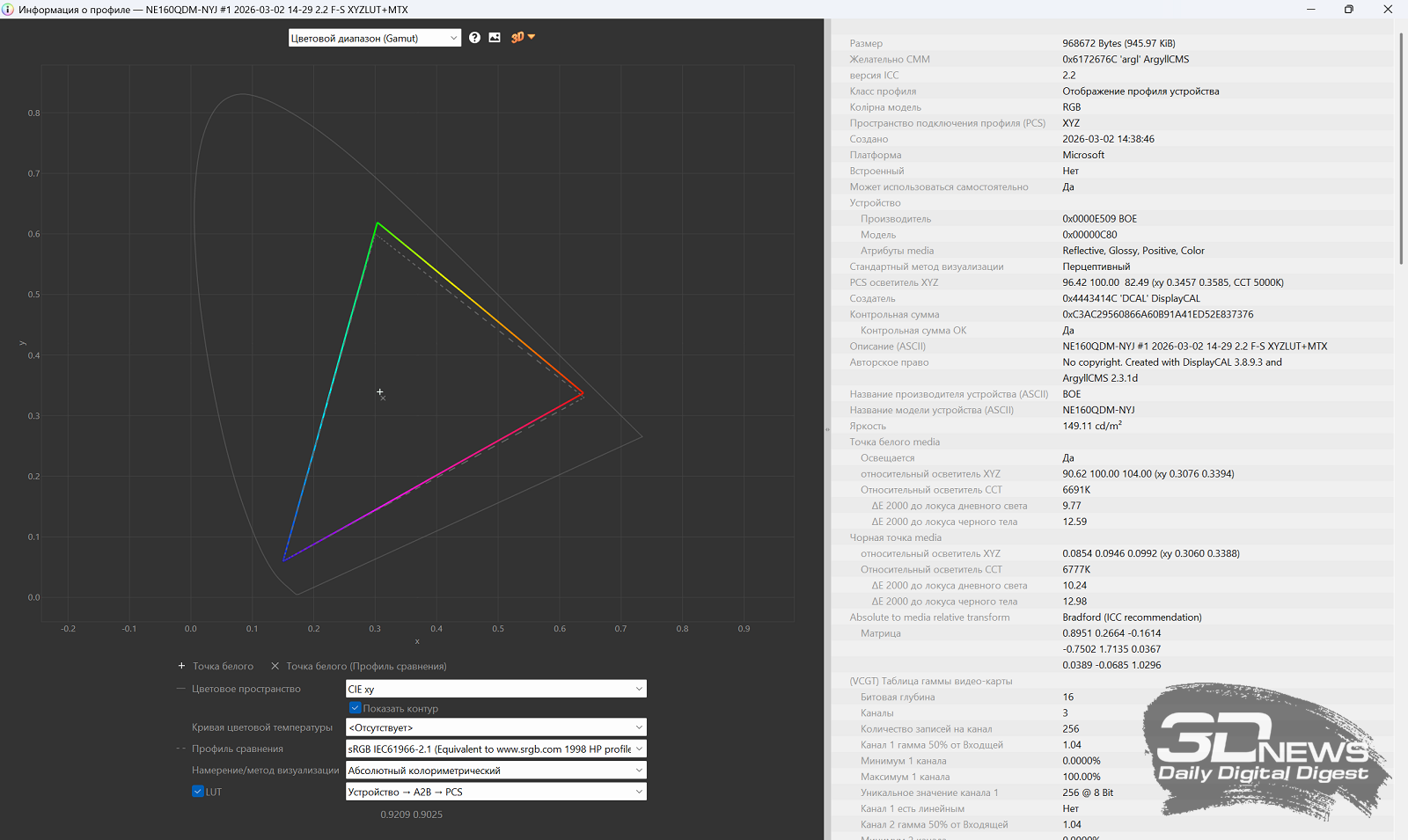
Task: Change the "Абсолютный колориметрический" rendering intent dropdown
Action: [x=495, y=771]
